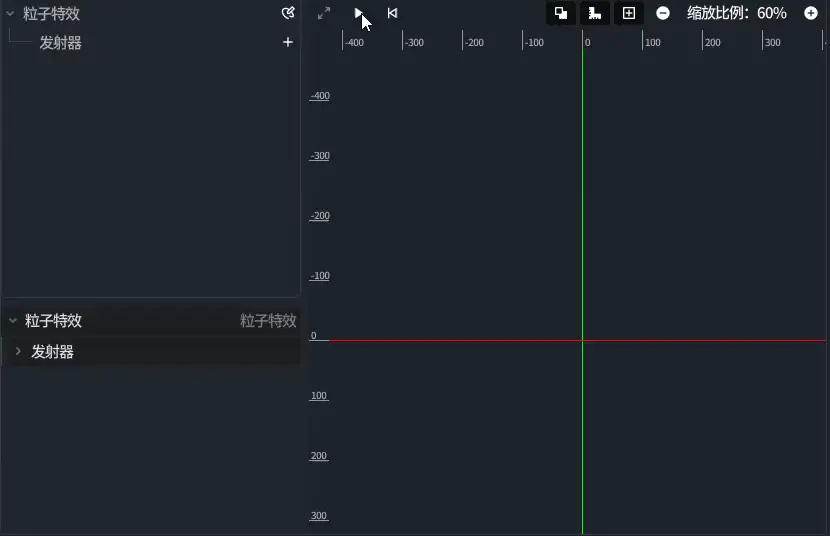Viewport: 830px width, 536px height.
Task: Select 发射器 in the upper tree
Action: pyautogui.click(x=60, y=43)
